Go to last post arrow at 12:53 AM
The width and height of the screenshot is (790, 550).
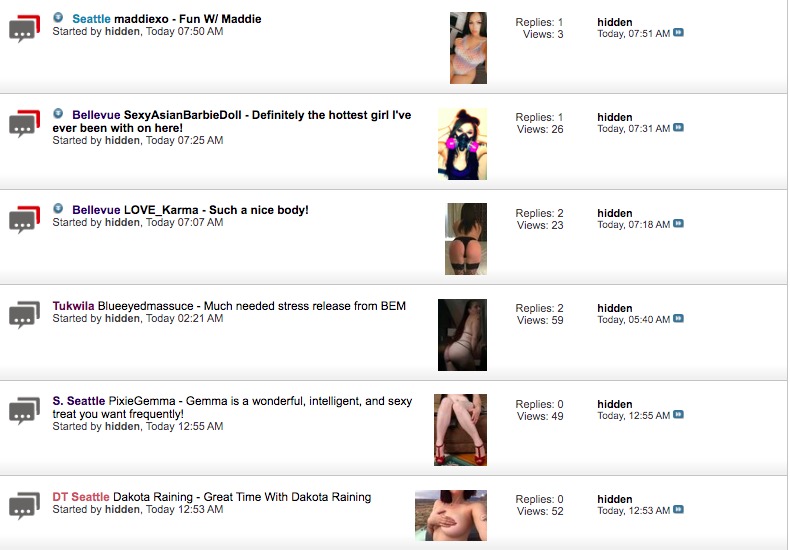(x=678, y=510)
